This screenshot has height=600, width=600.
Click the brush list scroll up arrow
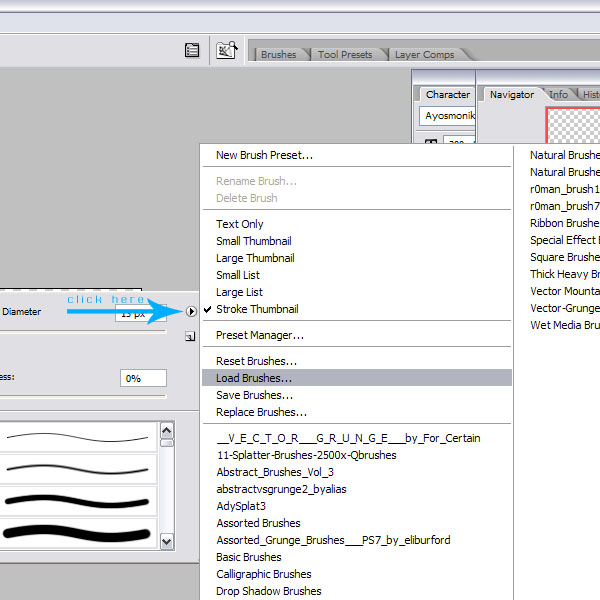[167, 430]
